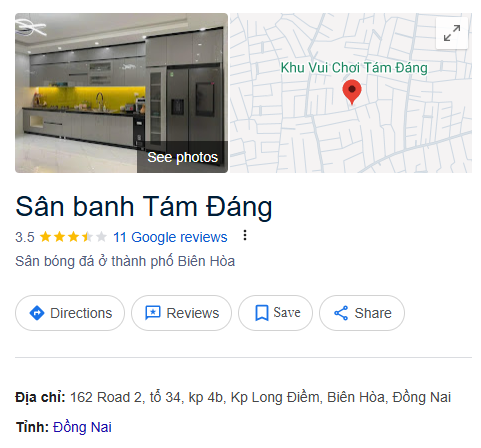
Task: Click the Sân banh Tám Đáng title
Action: [144, 207]
